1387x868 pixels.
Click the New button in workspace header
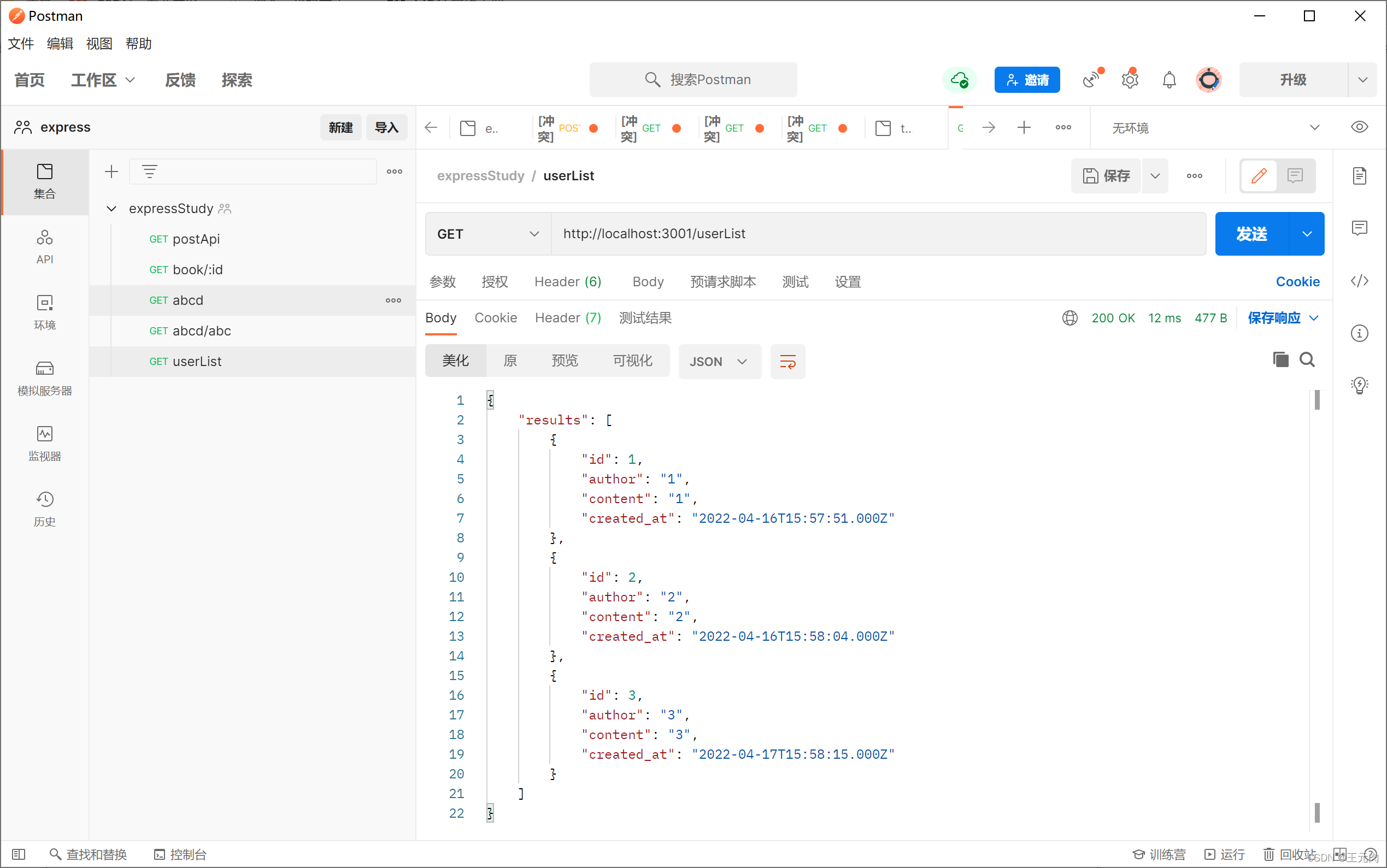coord(340,127)
